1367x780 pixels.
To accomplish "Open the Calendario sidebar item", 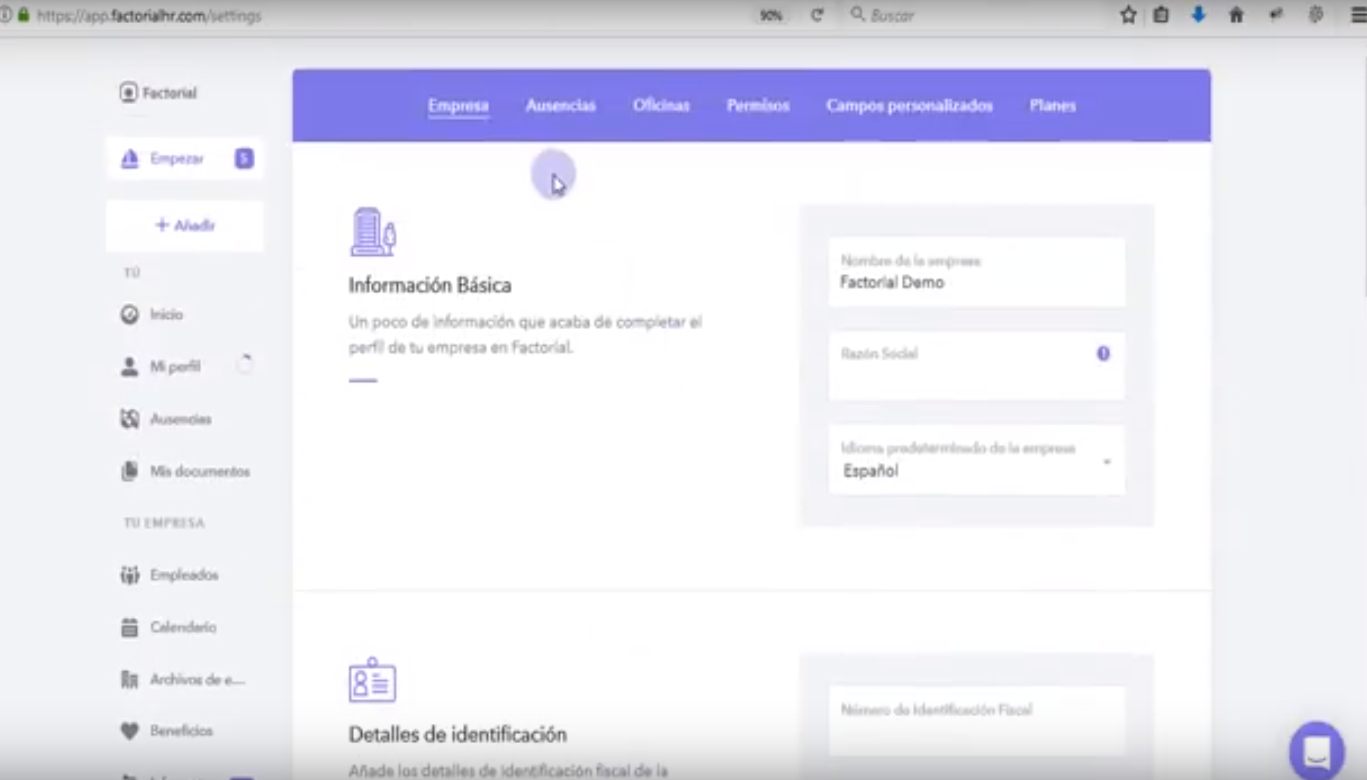I will (182, 627).
